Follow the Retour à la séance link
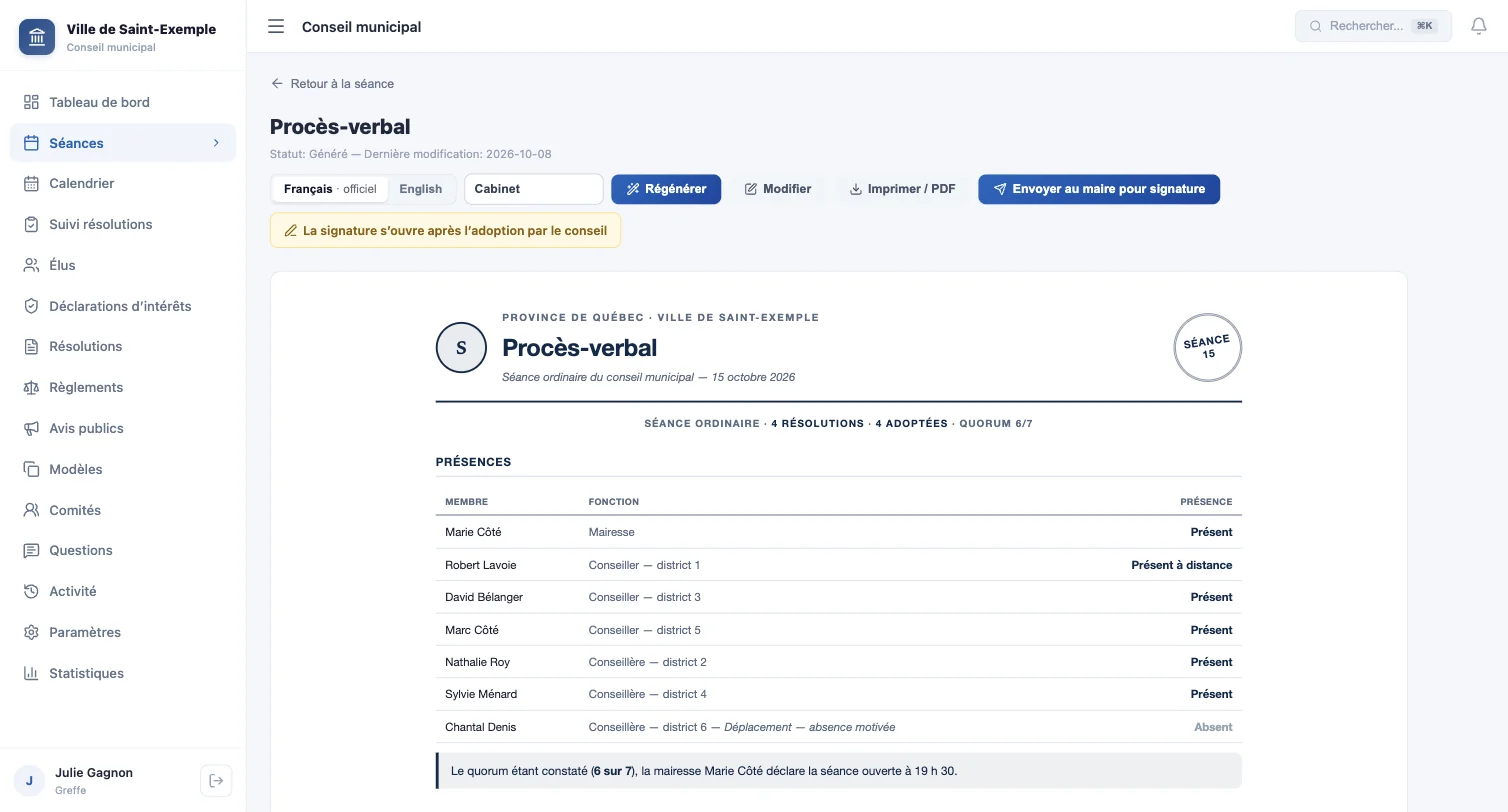 (x=332, y=84)
